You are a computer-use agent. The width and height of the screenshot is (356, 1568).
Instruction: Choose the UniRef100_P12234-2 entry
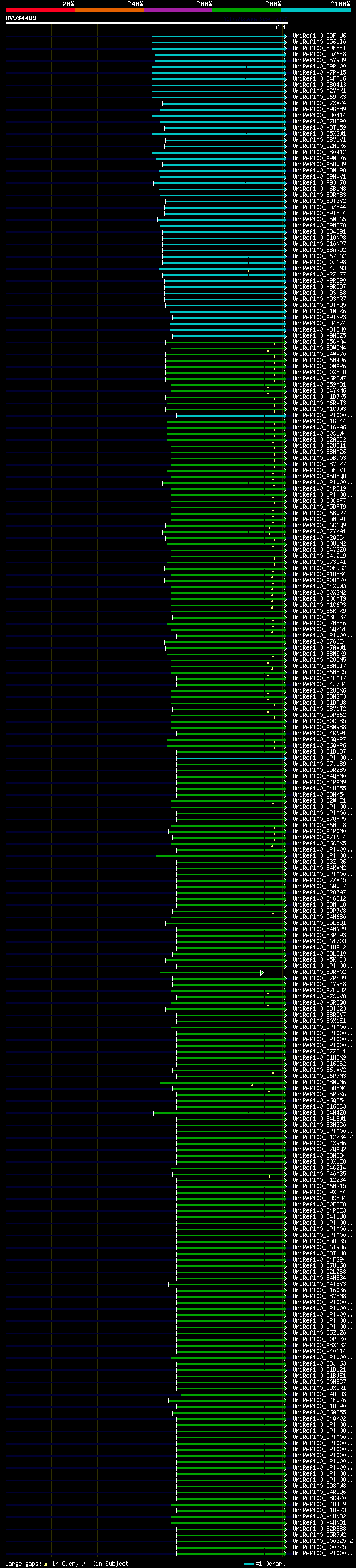tap(323, 1137)
